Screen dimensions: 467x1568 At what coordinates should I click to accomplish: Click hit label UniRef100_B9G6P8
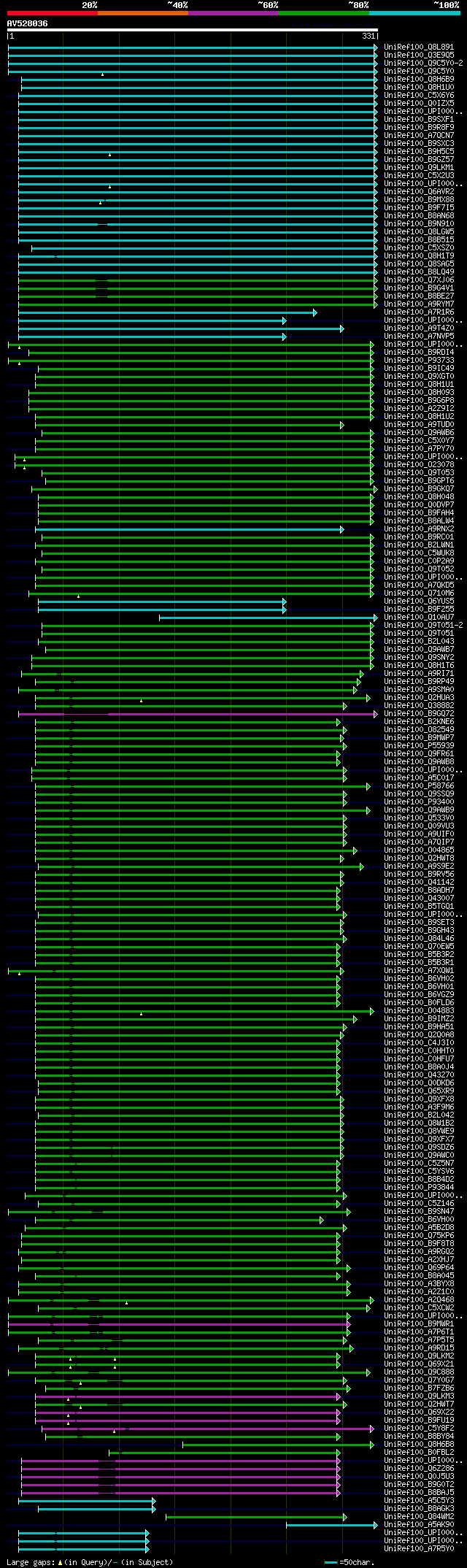coord(419,400)
